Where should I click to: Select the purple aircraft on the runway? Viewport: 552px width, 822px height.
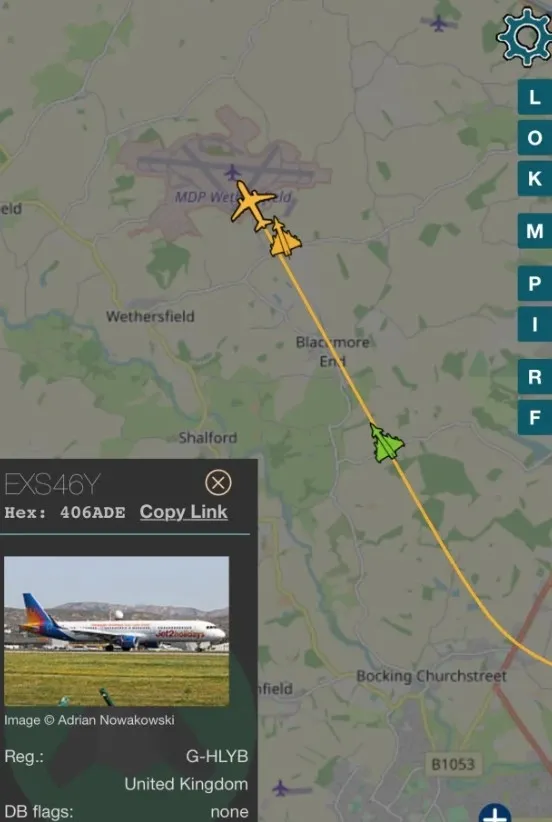(x=232, y=172)
